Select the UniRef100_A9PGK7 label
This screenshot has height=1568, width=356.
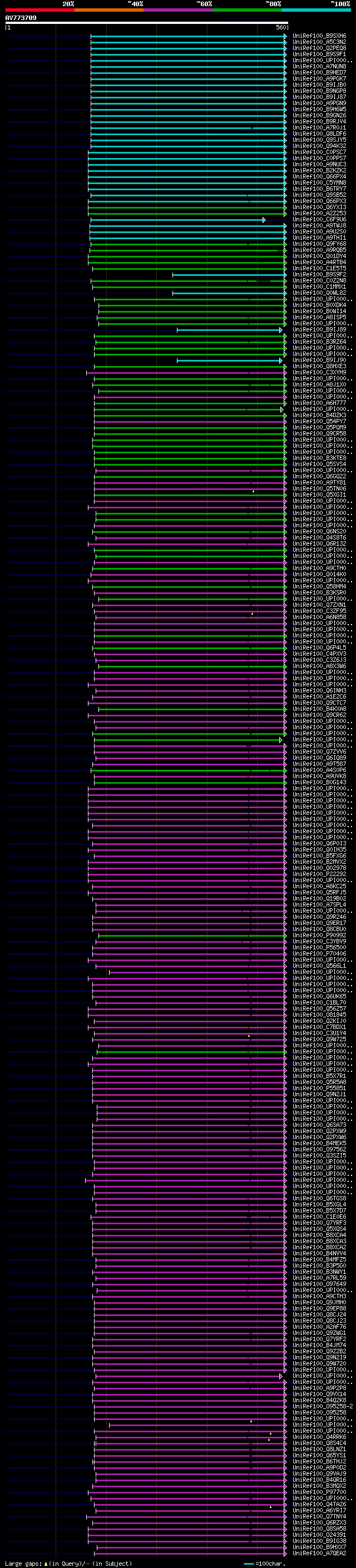pos(319,78)
